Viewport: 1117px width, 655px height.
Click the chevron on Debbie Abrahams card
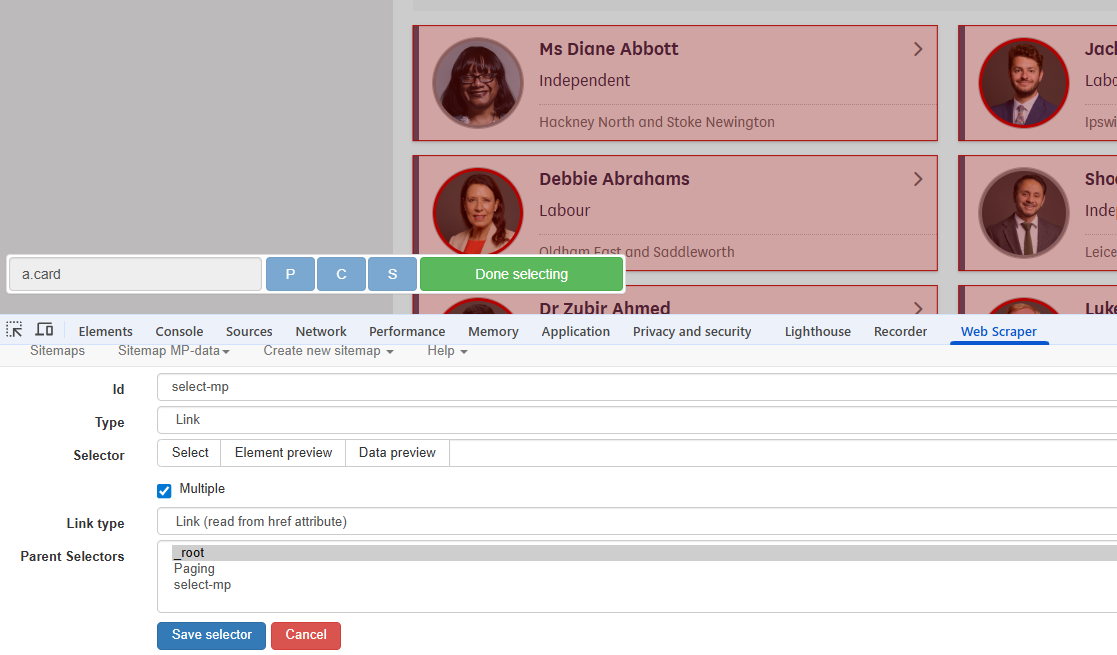pos(918,178)
